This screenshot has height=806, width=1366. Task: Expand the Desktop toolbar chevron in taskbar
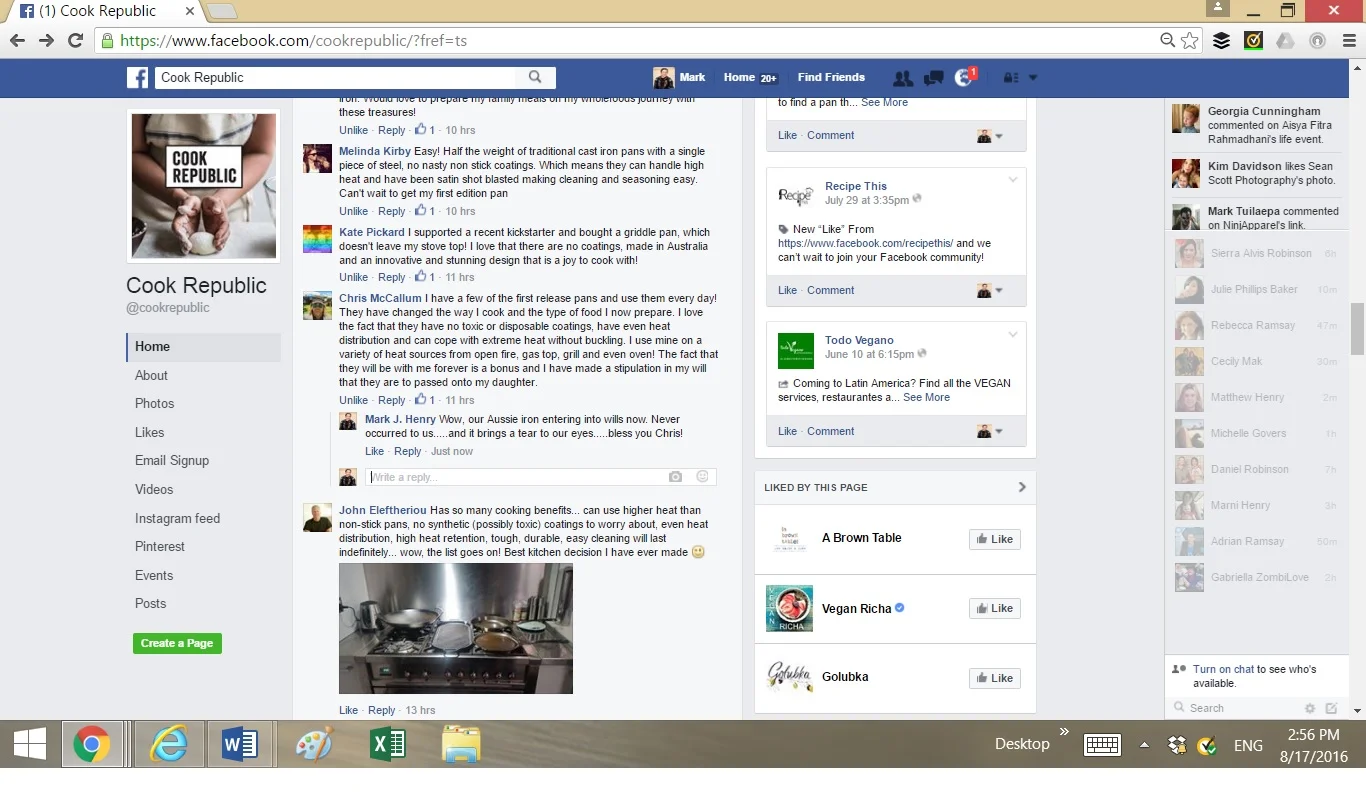pos(1064,732)
